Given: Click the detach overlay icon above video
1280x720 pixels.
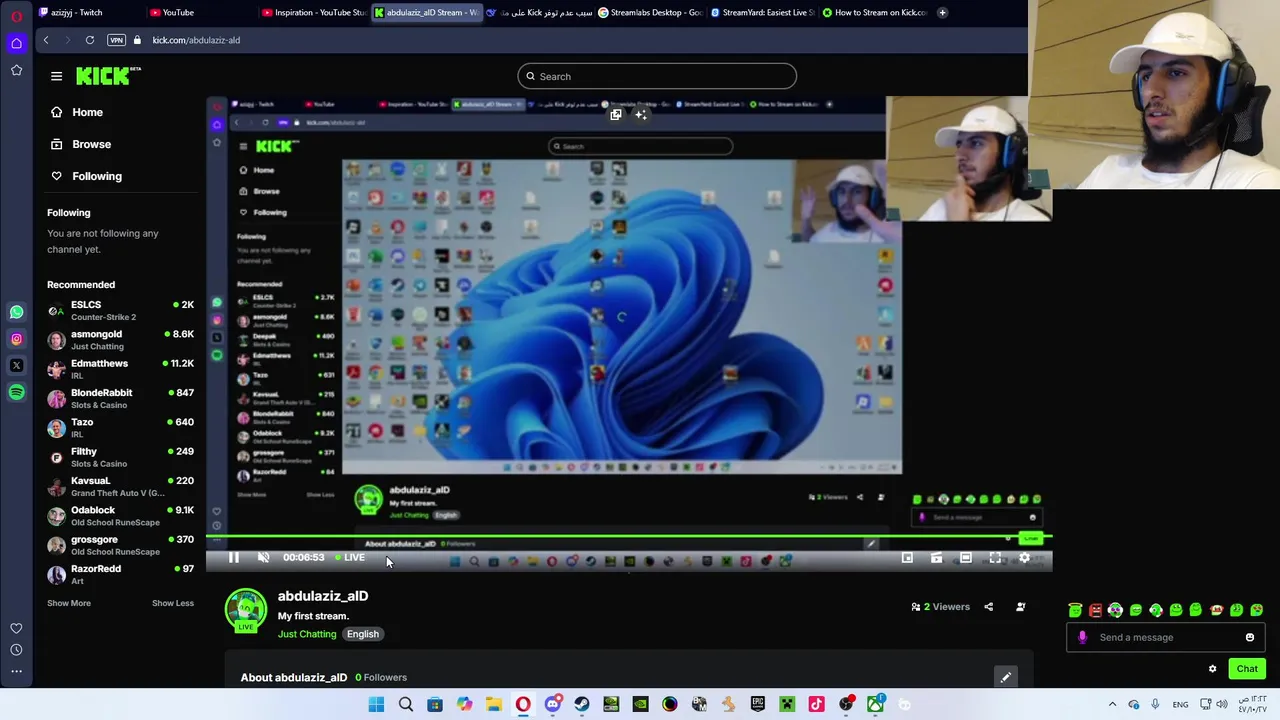Looking at the screenshot, I should click(x=616, y=115).
